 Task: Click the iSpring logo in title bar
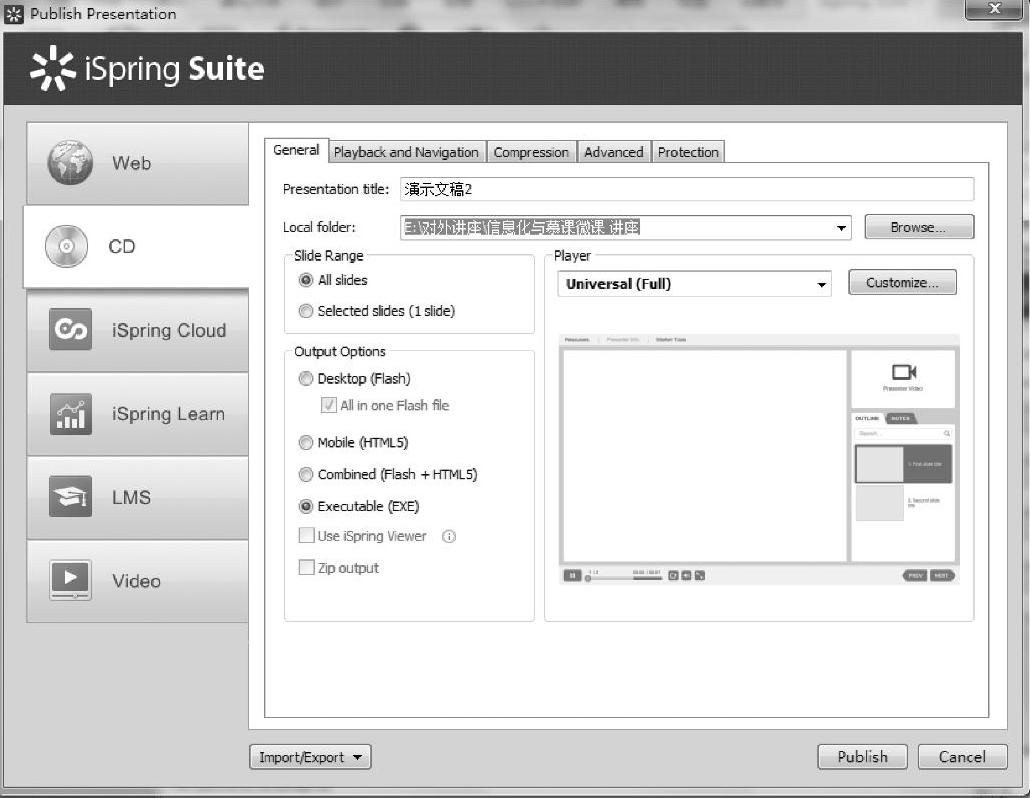[x=14, y=14]
